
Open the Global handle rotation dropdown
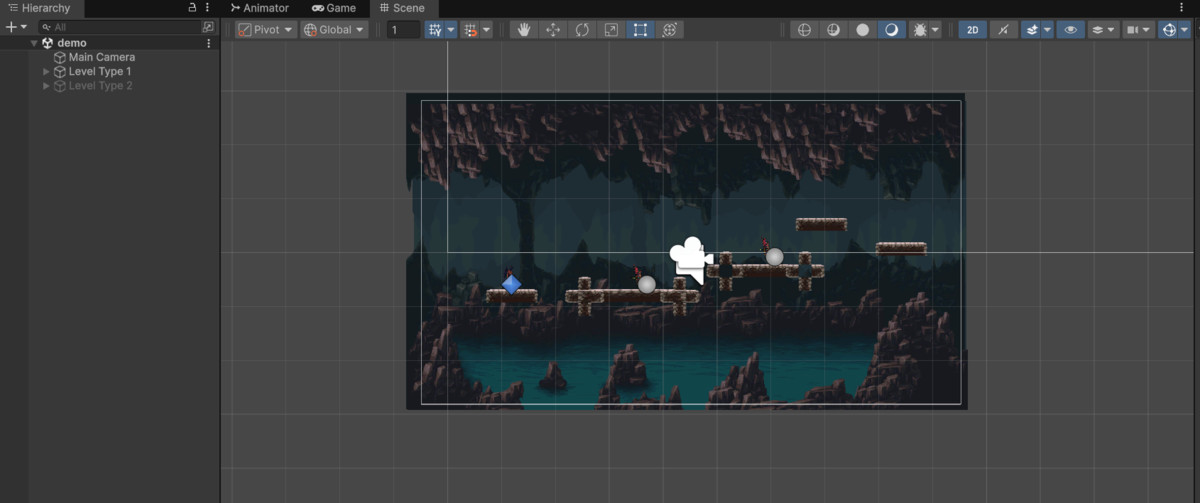[x=334, y=30]
